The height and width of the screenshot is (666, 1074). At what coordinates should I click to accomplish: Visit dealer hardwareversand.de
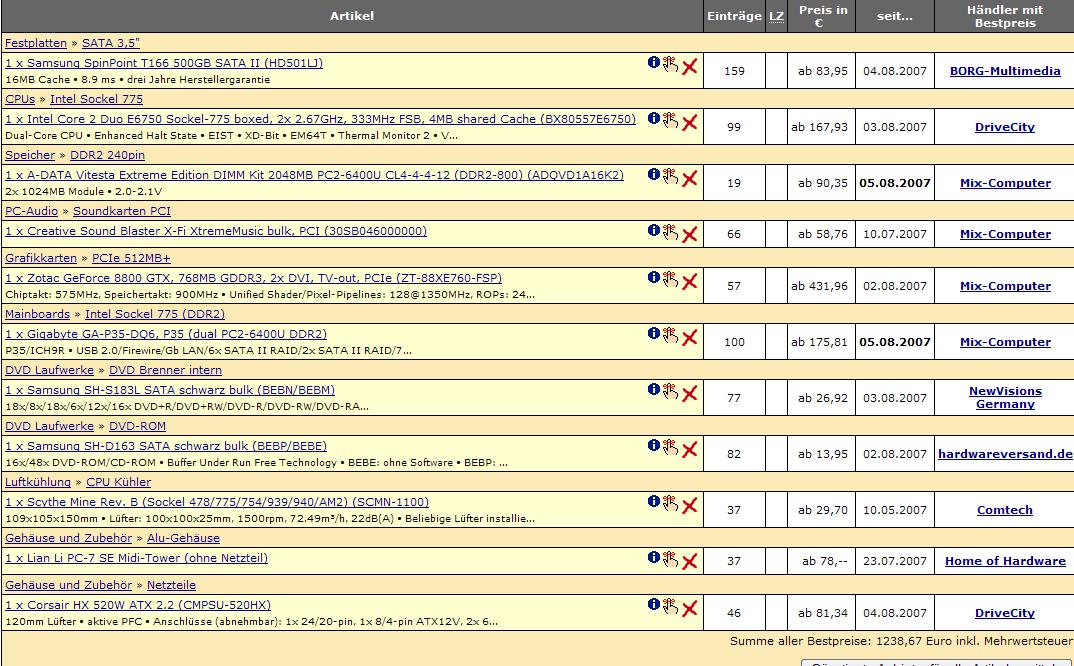[1005, 454]
